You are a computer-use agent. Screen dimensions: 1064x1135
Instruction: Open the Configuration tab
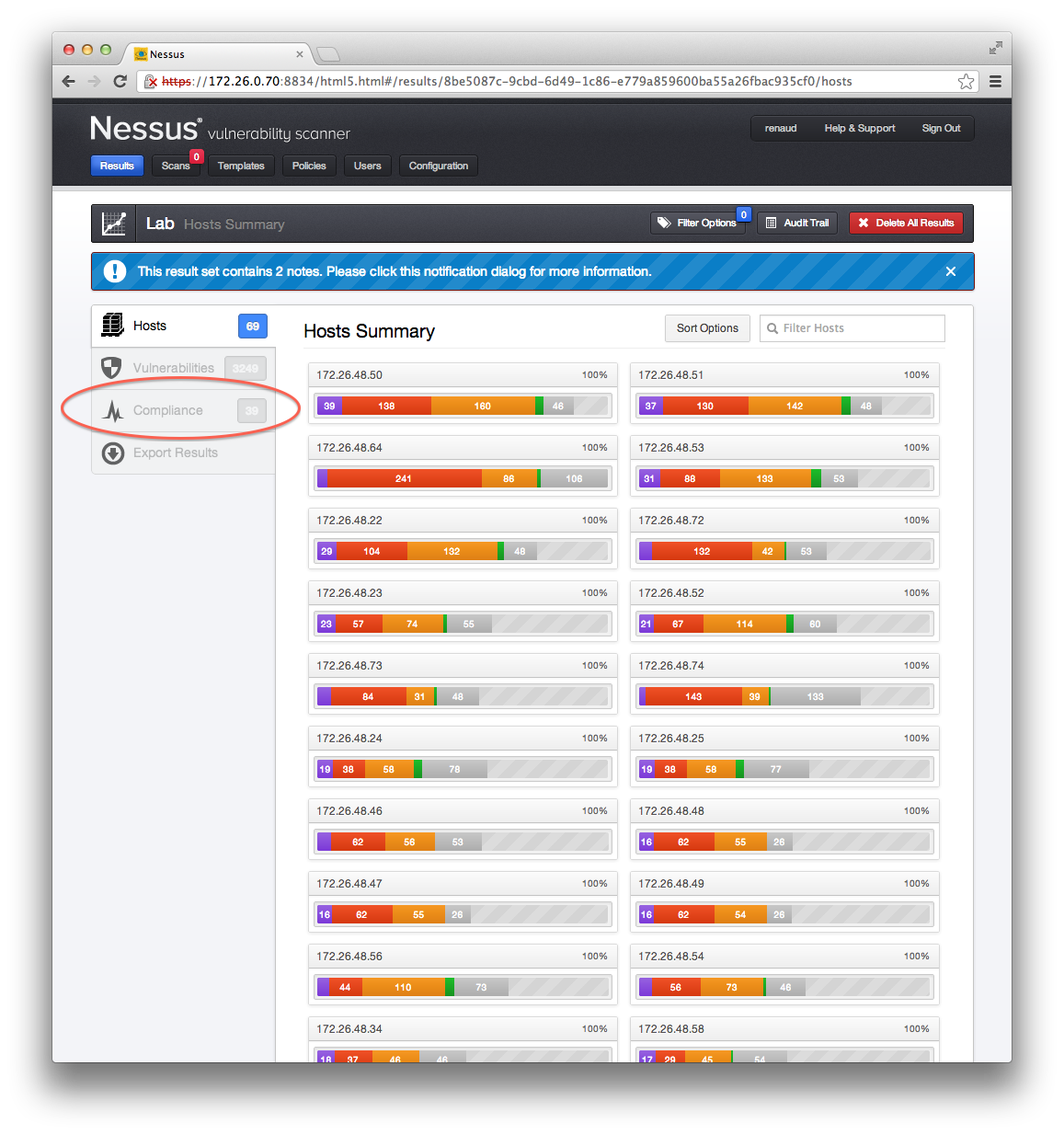pos(439,166)
